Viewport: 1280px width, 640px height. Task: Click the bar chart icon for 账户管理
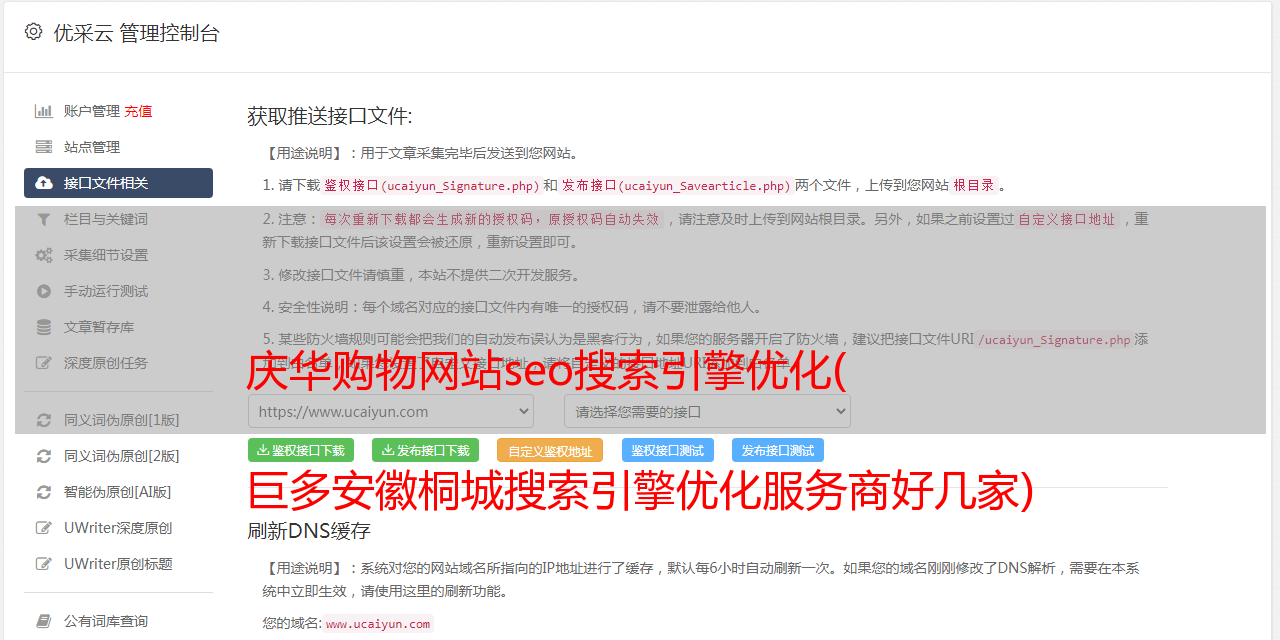pos(44,111)
